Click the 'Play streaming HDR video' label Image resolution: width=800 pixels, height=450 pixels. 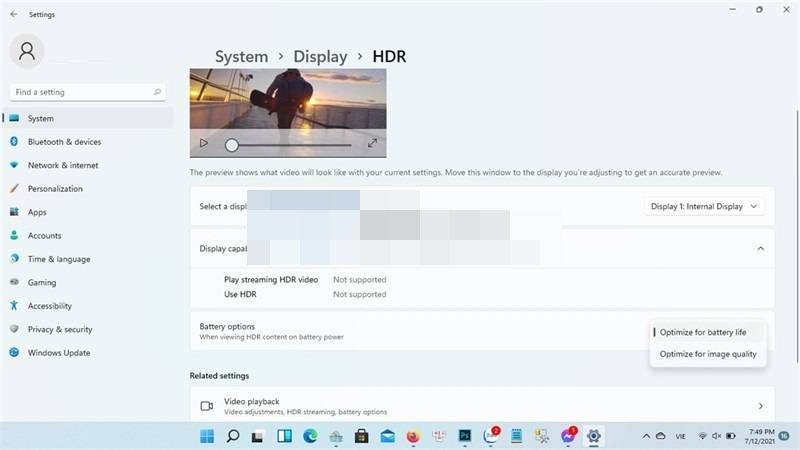[271, 280]
